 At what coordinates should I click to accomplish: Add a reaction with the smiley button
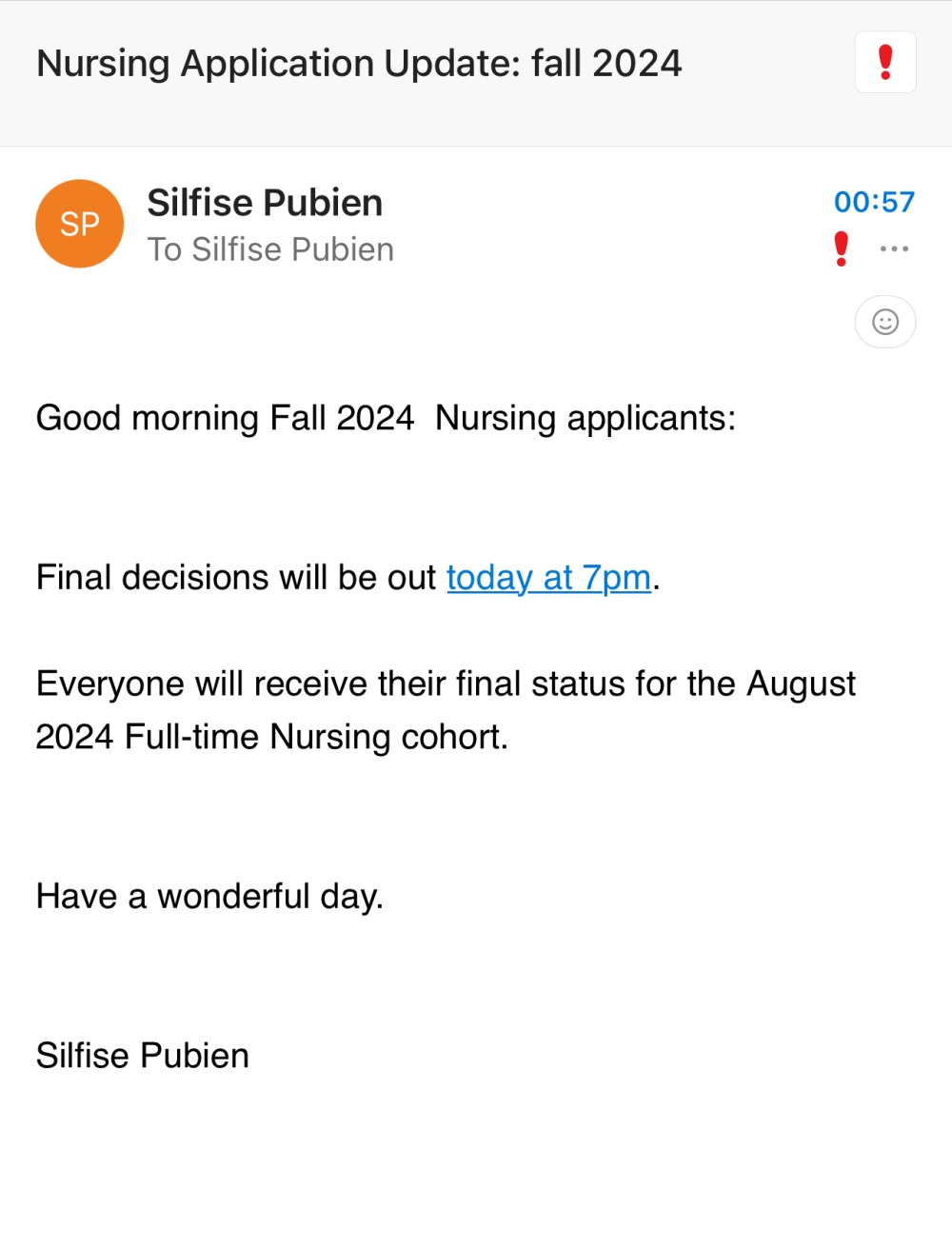(x=885, y=322)
